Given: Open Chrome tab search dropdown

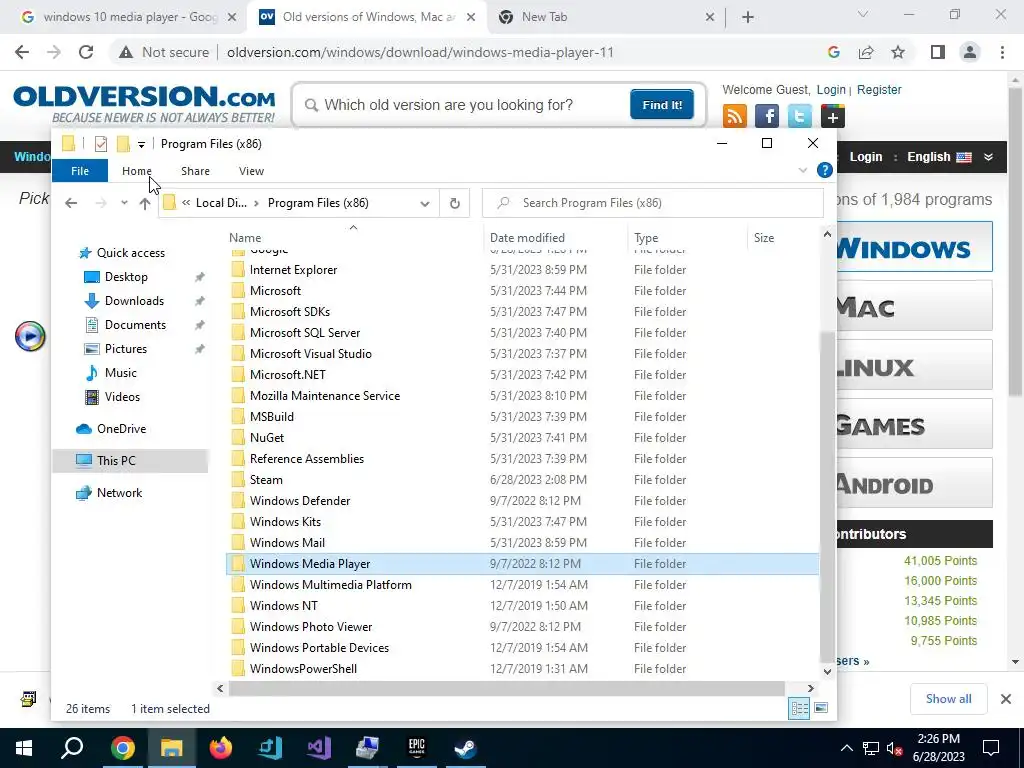Looking at the screenshot, I should click(863, 14).
